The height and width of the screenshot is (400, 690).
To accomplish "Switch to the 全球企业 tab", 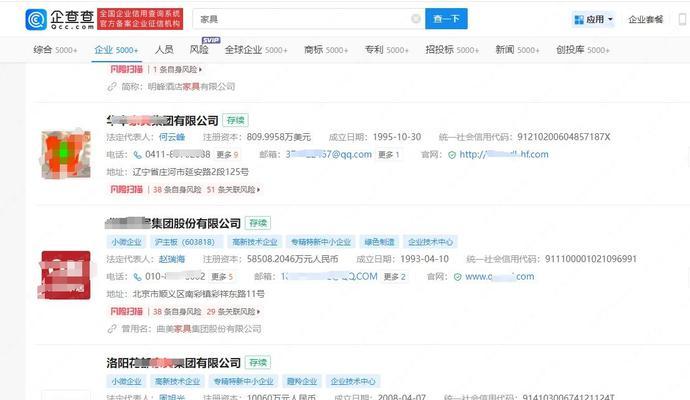I will [x=256, y=50].
